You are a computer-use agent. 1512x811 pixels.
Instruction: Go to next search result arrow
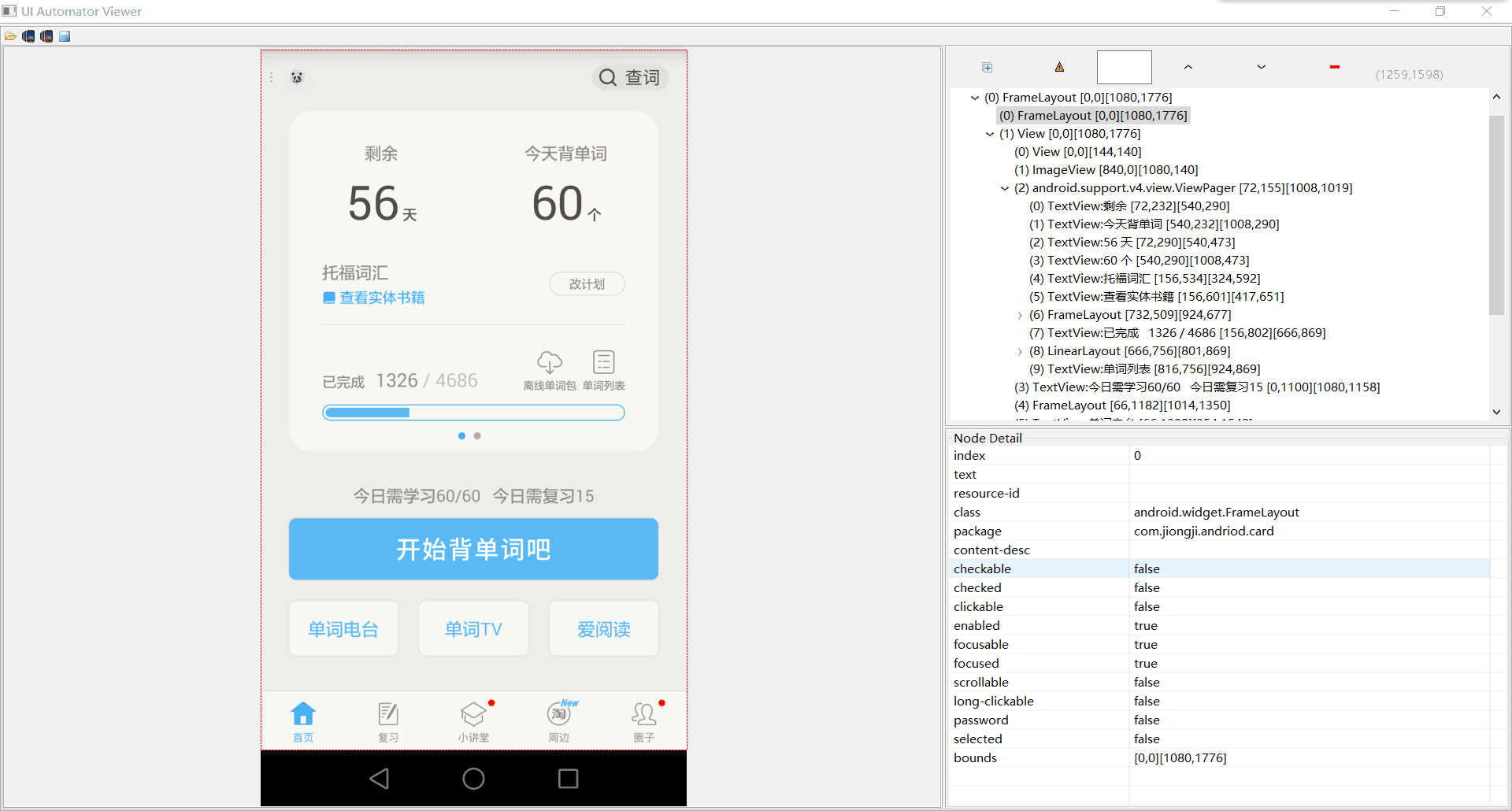pyautogui.click(x=1262, y=67)
